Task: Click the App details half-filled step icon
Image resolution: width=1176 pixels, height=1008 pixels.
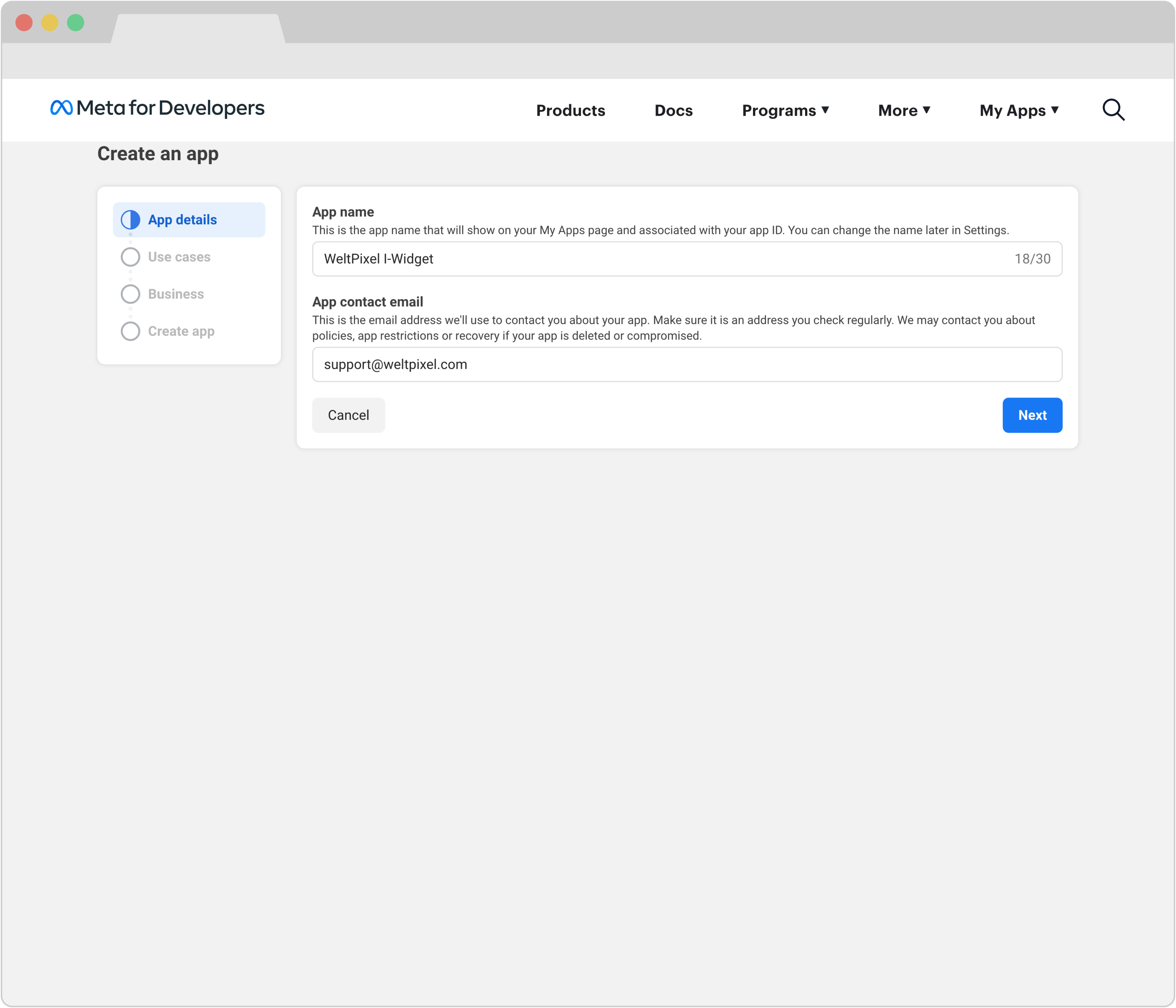Action: (x=131, y=220)
